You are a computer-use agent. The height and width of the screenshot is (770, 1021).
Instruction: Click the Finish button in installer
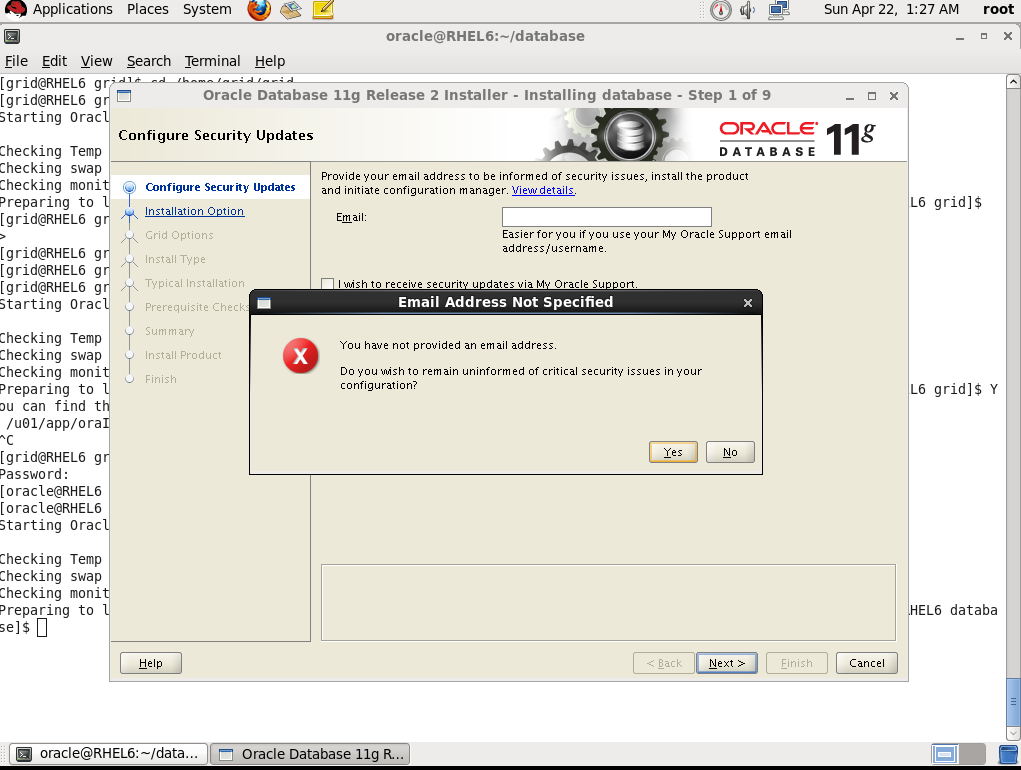click(796, 663)
